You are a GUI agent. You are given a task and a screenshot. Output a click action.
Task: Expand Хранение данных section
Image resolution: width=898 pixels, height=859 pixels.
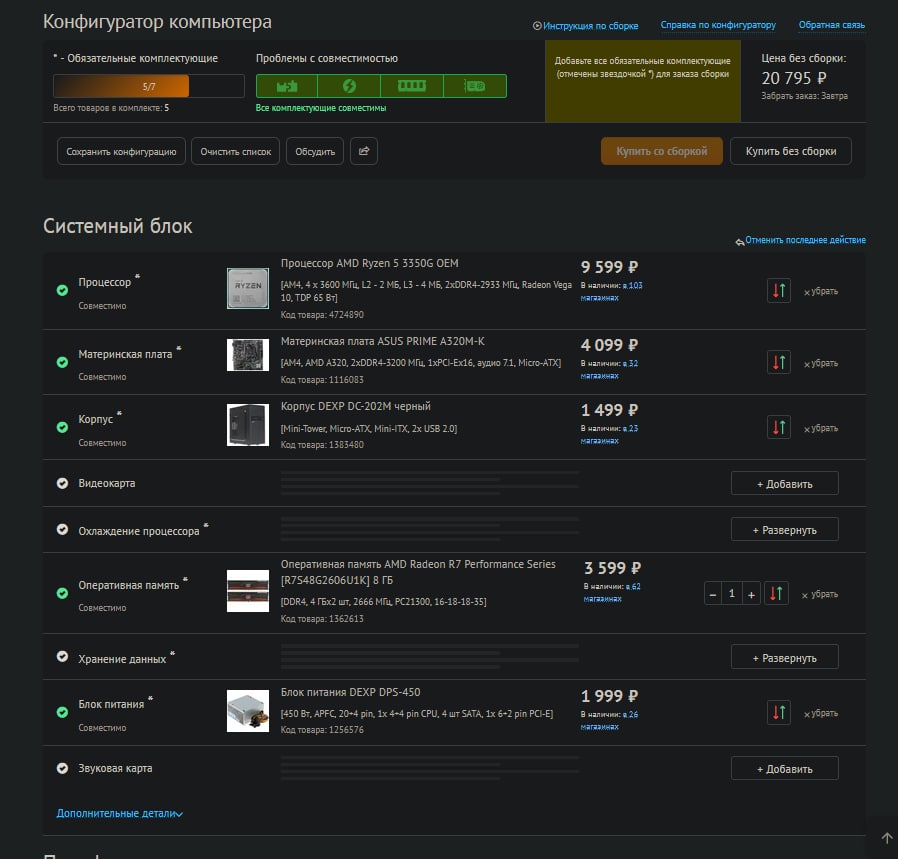(785, 657)
